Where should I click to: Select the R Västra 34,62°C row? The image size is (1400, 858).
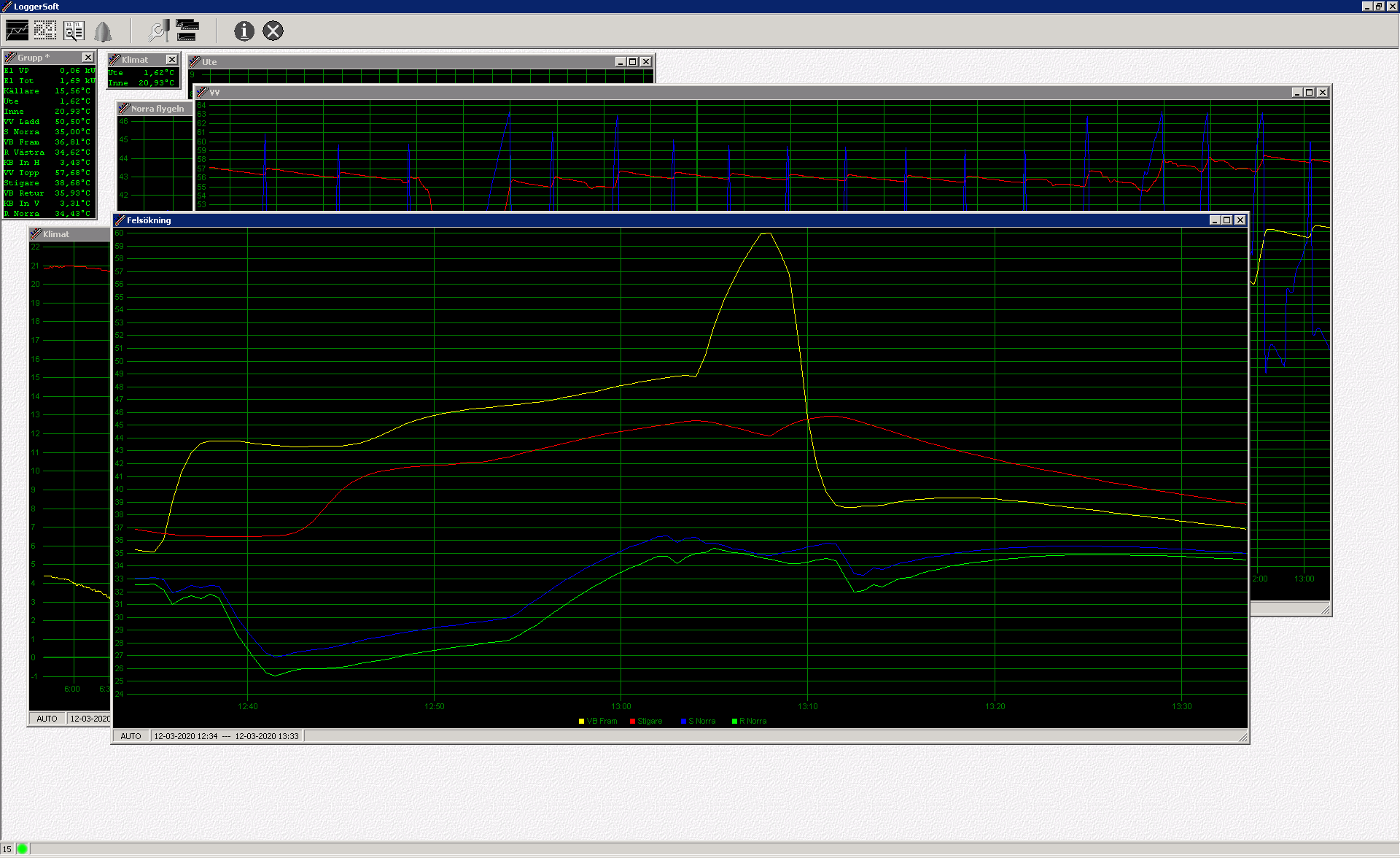point(49,152)
